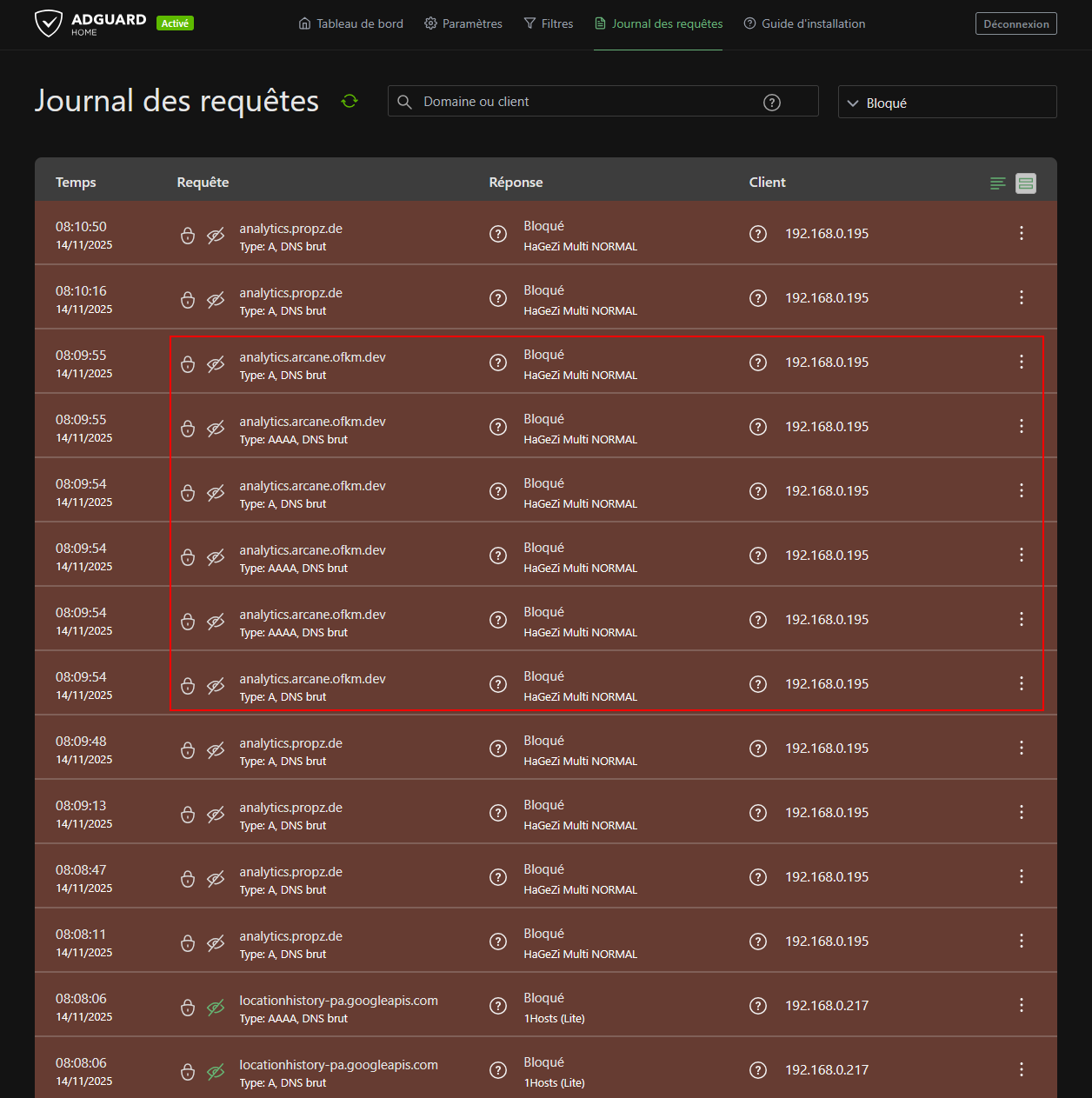Open the search help question mark icon
This screenshot has width=1092, height=1098.
(x=772, y=102)
